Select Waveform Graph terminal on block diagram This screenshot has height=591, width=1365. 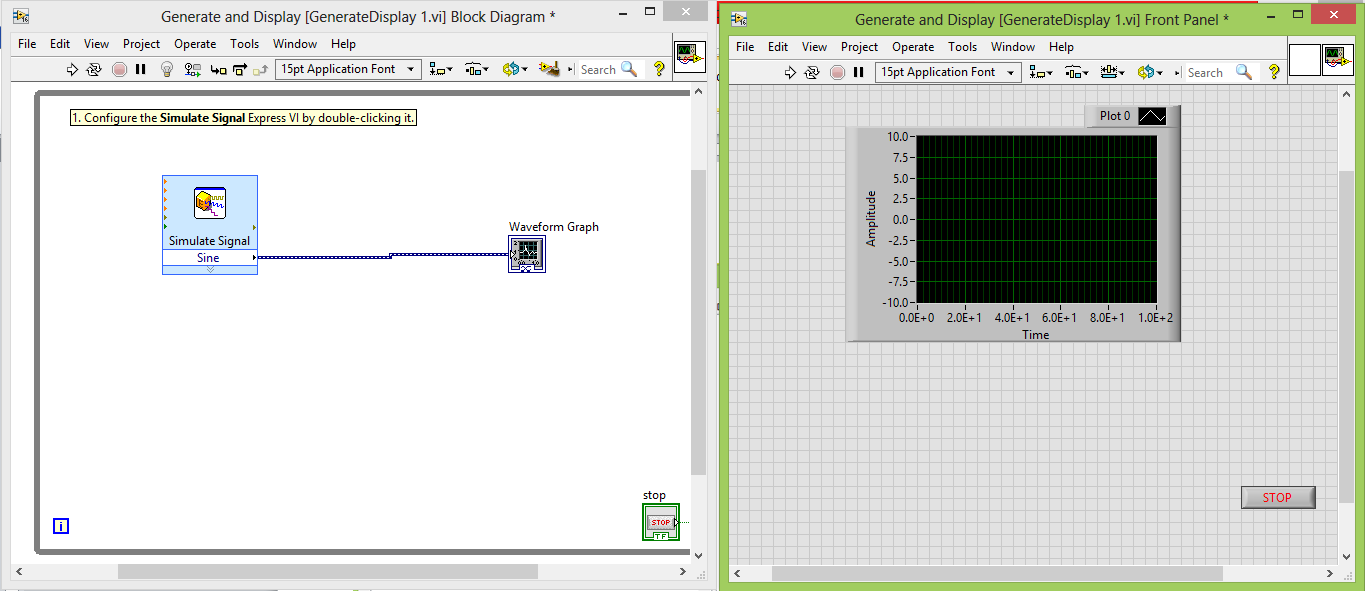coord(527,255)
